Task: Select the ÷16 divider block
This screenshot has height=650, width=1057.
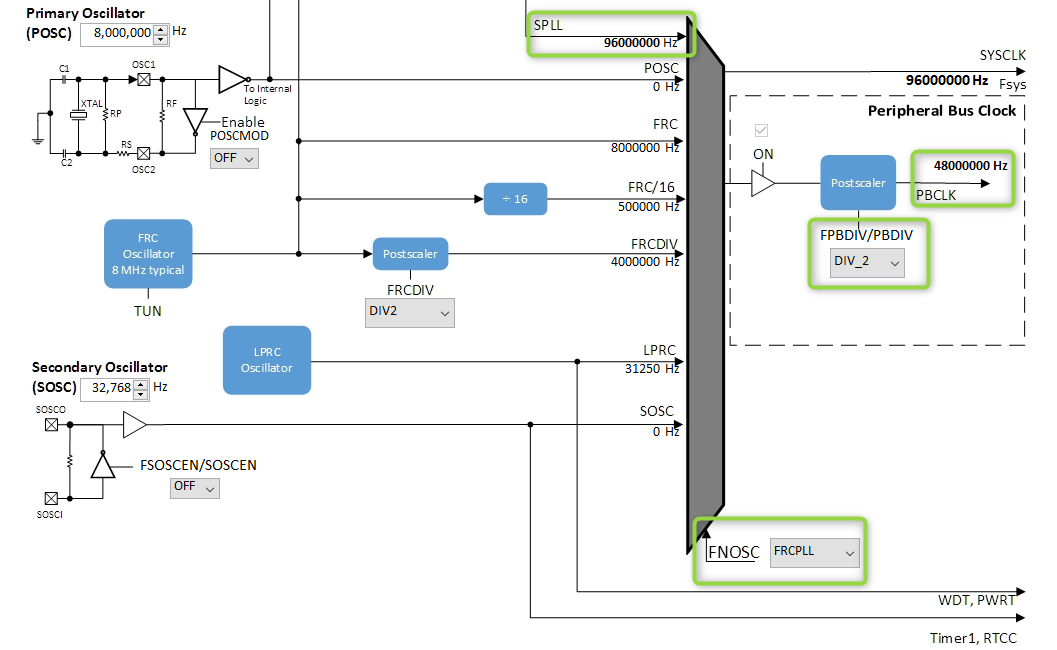Action: click(x=515, y=199)
